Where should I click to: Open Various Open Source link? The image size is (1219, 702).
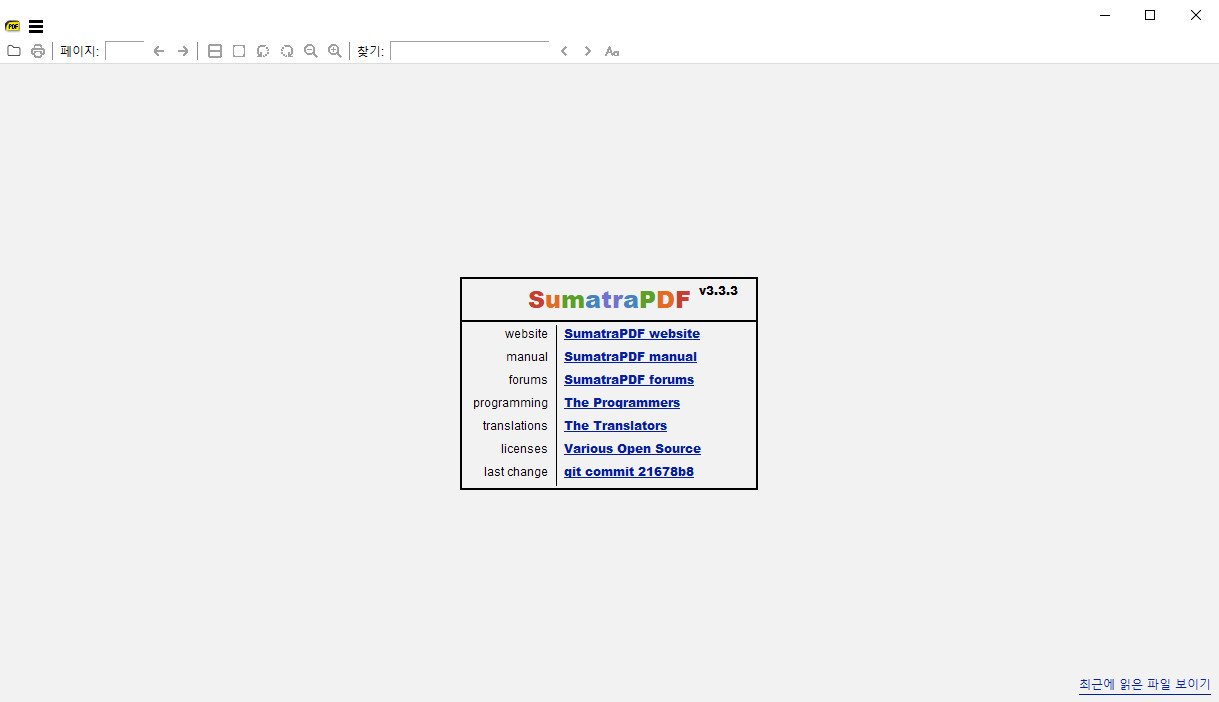coord(632,449)
